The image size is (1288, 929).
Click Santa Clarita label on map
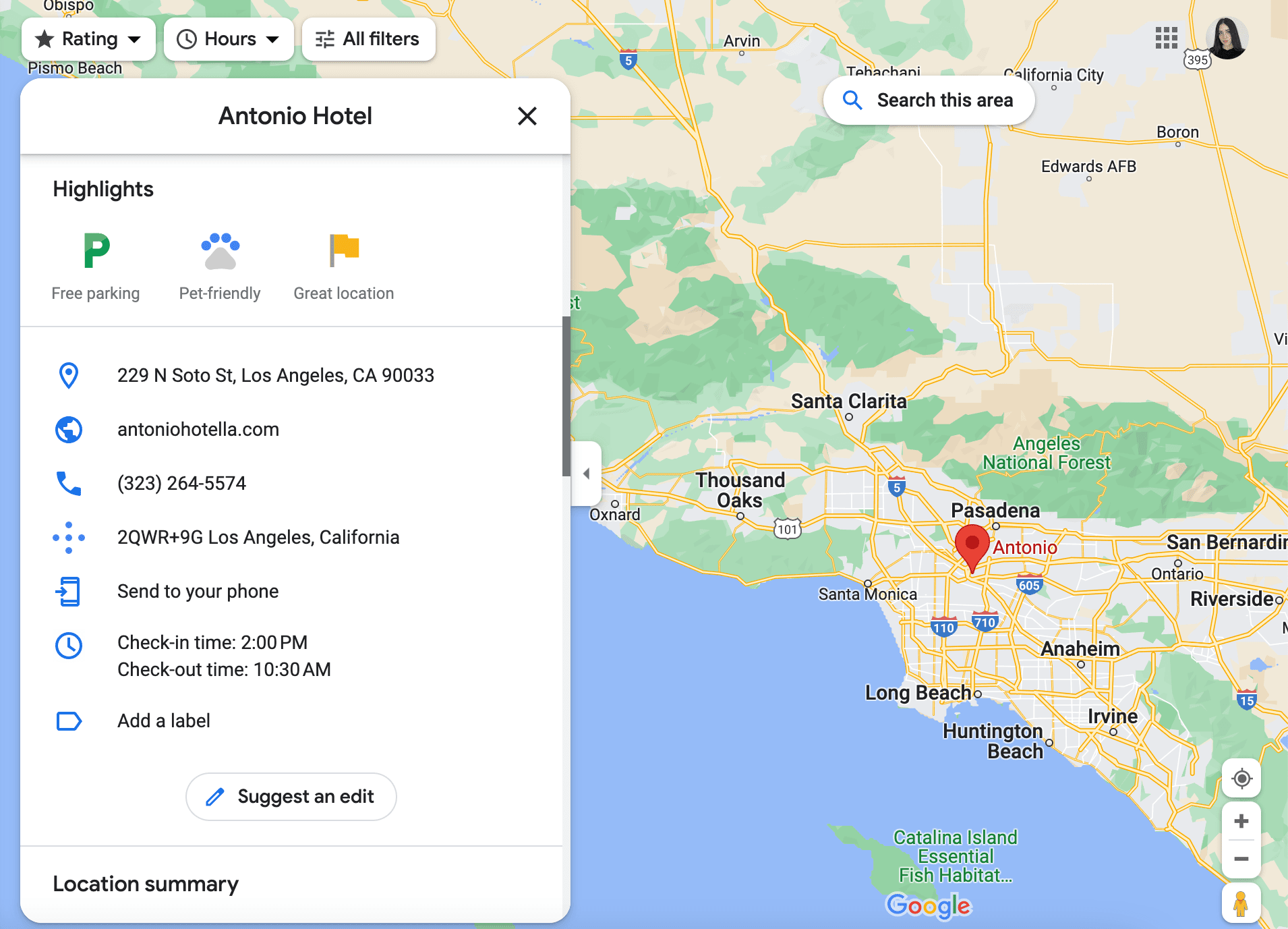click(849, 401)
